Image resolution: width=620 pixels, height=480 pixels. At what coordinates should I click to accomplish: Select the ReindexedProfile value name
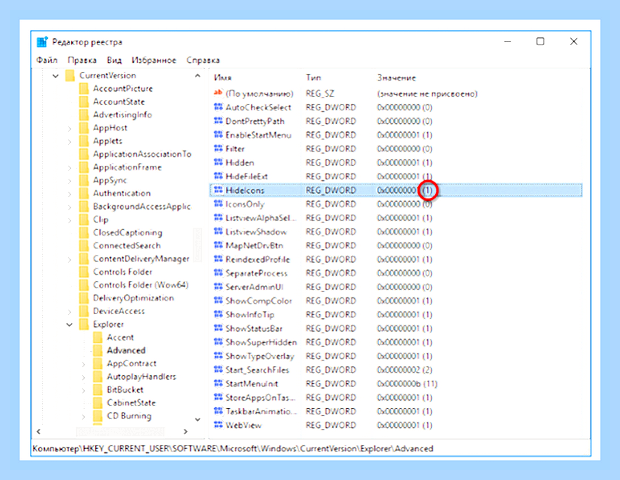pyautogui.click(x=257, y=259)
